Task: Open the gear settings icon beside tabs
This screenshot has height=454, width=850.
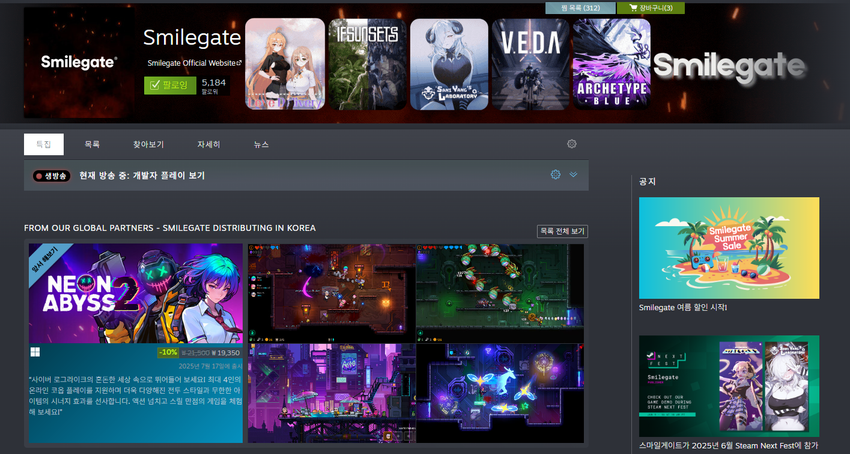Action: click(x=571, y=144)
